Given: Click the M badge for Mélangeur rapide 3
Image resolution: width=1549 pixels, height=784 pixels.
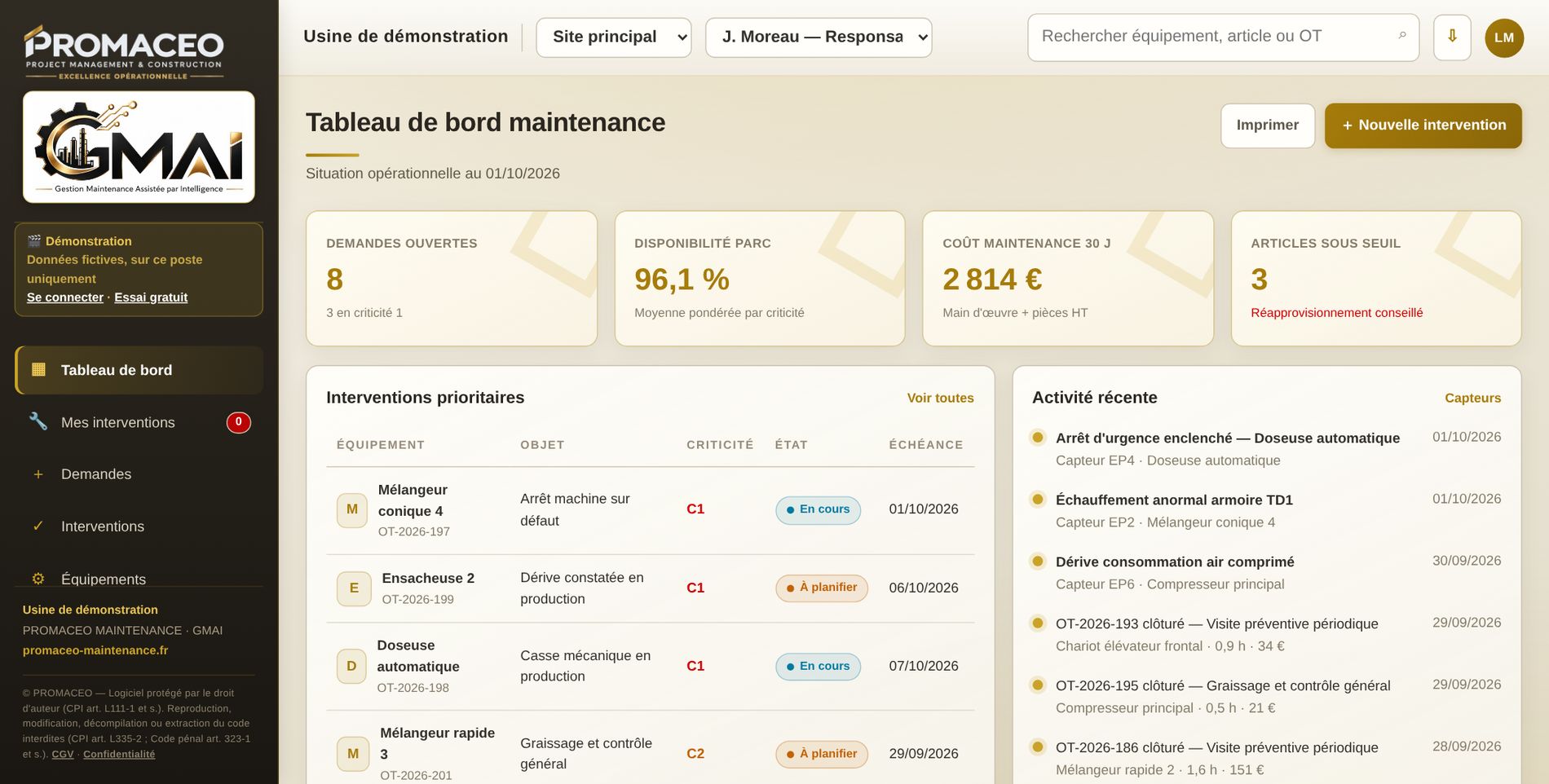Looking at the screenshot, I should click(x=353, y=754).
